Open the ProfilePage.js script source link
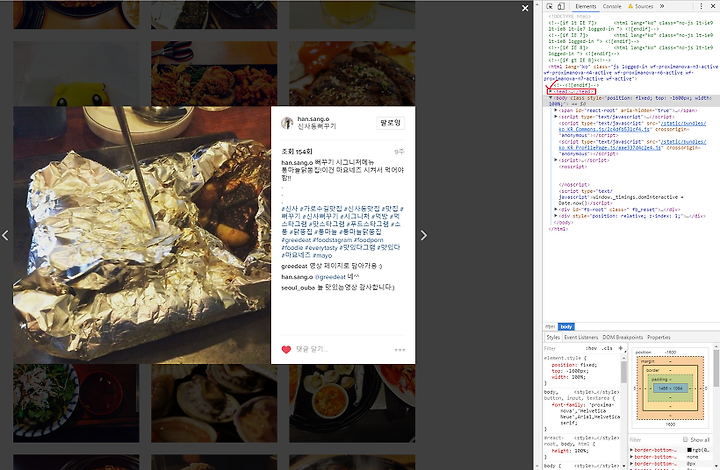Screen dimensions: 720x470 632,145
